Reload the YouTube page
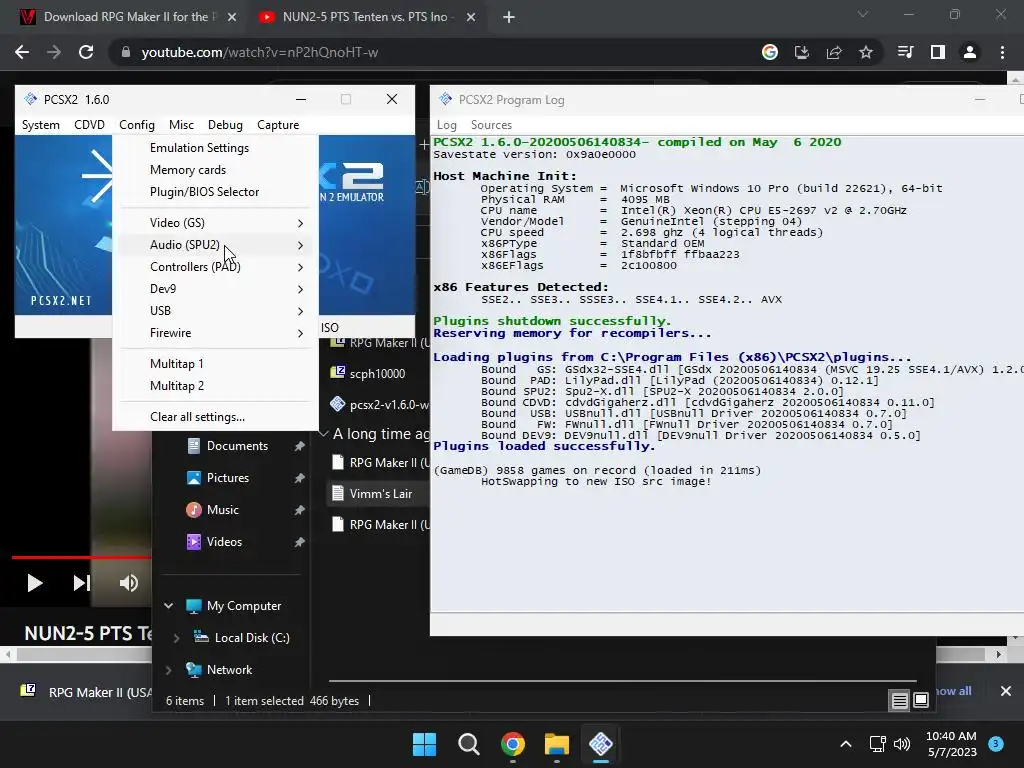The height and width of the screenshot is (768, 1024). pyautogui.click(x=86, y=52)
